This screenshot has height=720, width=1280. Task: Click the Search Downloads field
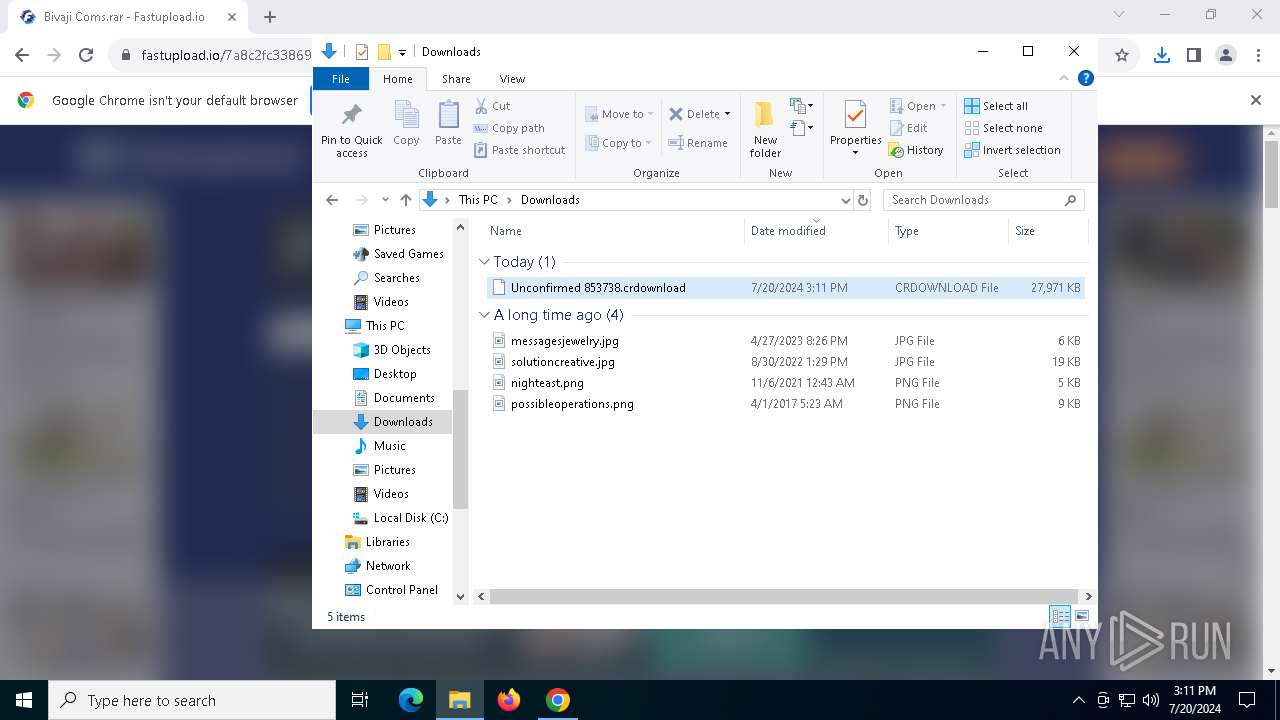tap(984, 200)
